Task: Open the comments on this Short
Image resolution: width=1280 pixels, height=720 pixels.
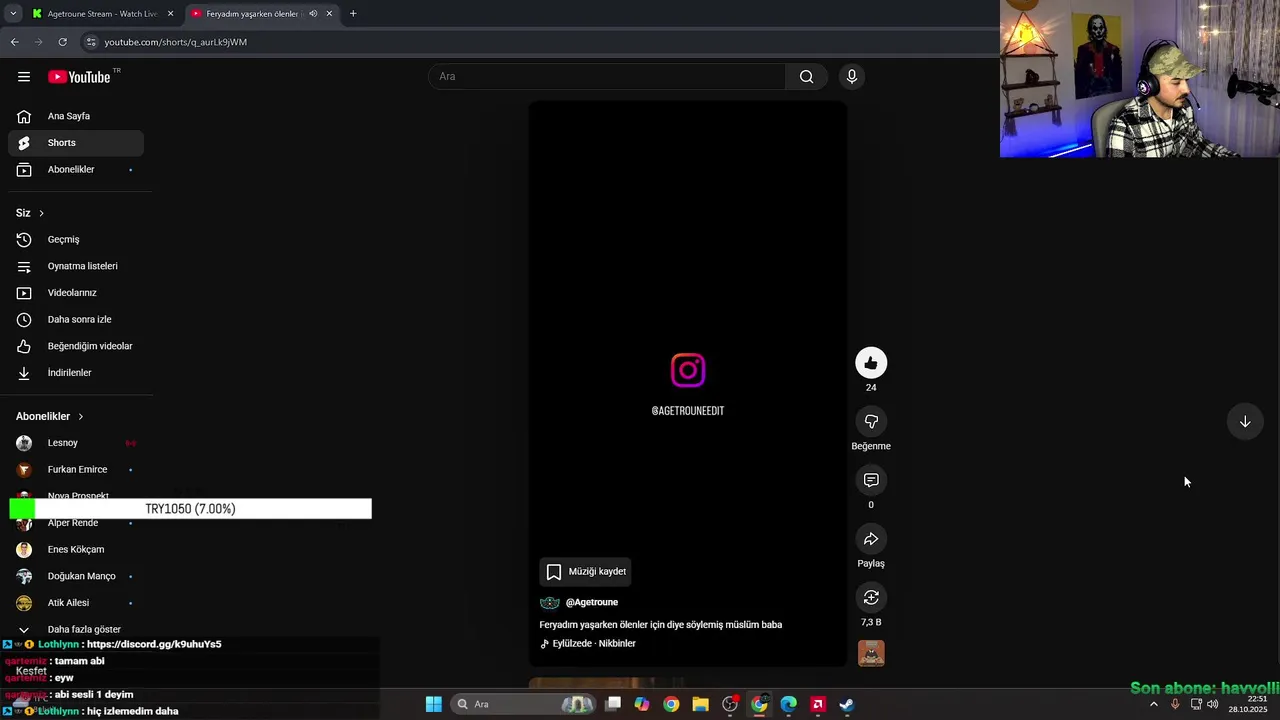Action: pos(871,480)
